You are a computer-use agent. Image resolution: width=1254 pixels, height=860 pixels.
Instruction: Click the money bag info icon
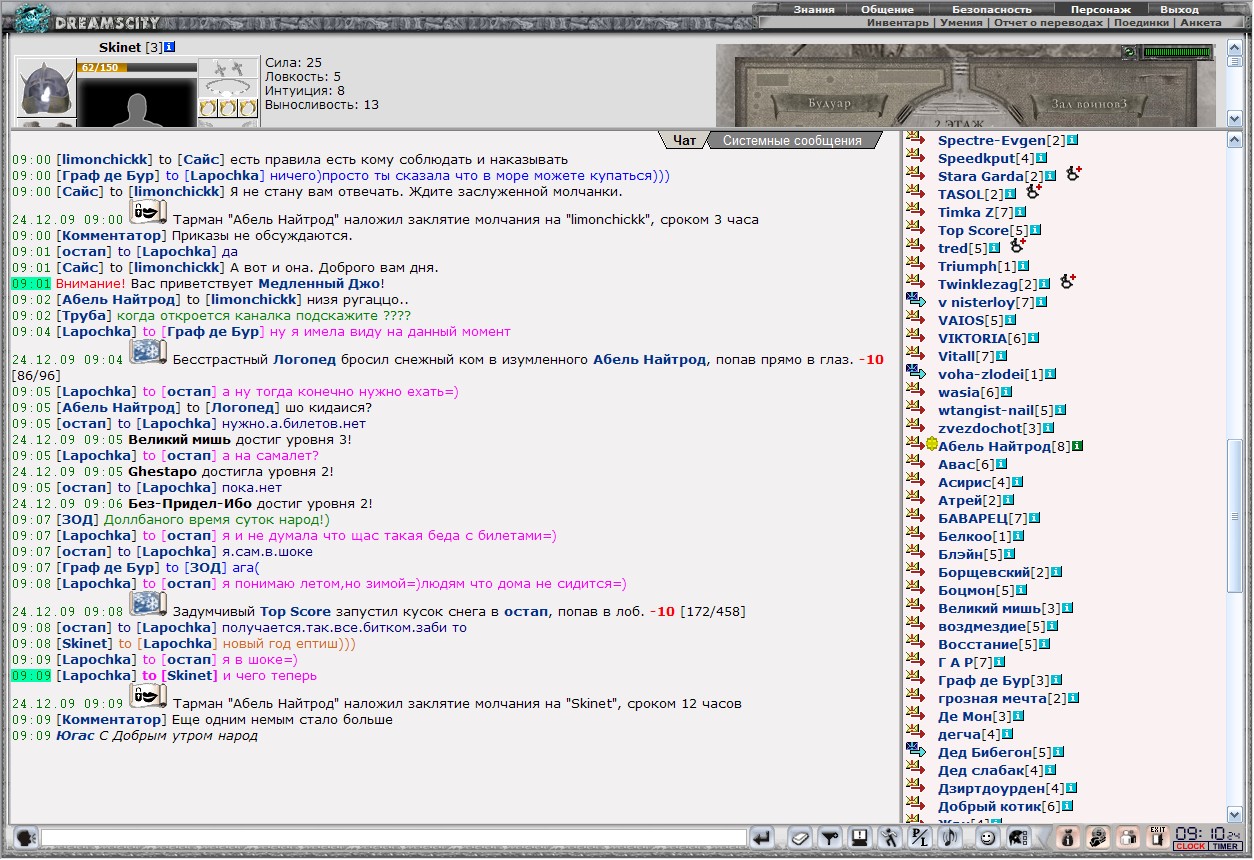pyautogui.click(x=1067, y=837)
